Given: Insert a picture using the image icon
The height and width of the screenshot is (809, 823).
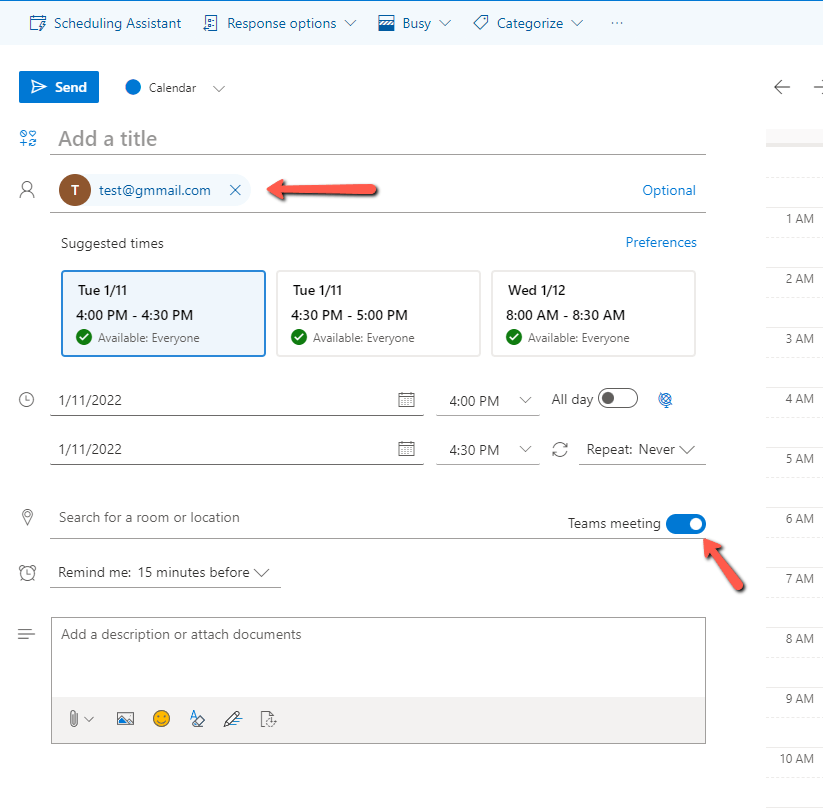Looking at the screenshot, I should click(x=125, y=719).
